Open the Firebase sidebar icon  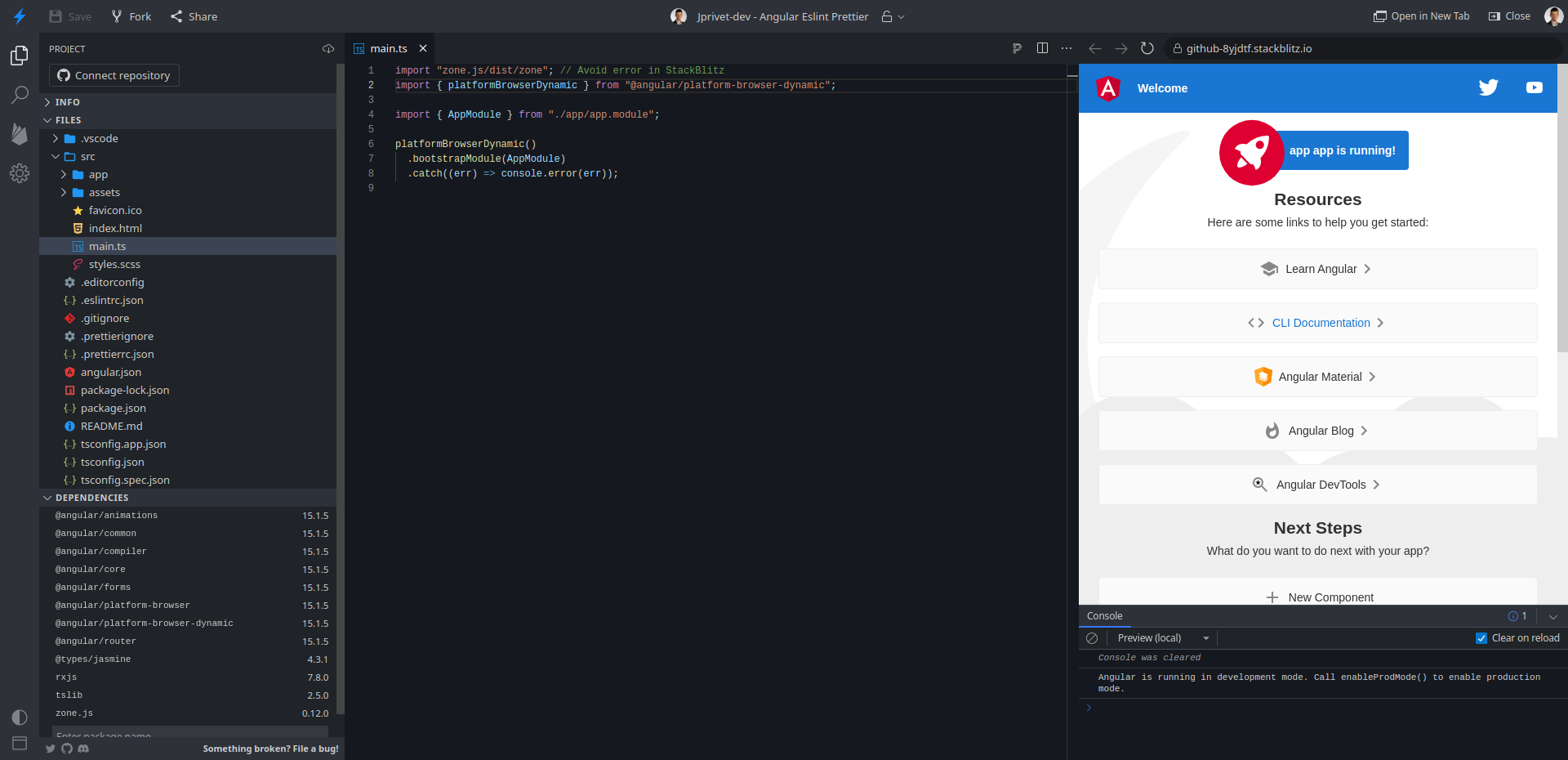pos(20,134)
